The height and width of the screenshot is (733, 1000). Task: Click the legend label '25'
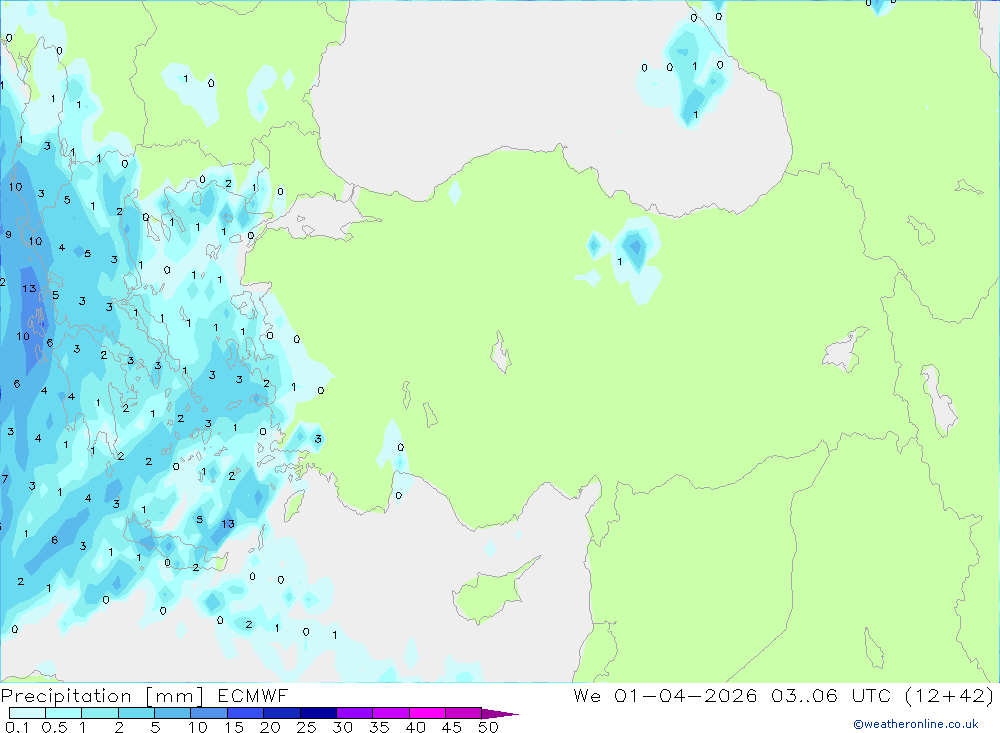tap(306, 727)
